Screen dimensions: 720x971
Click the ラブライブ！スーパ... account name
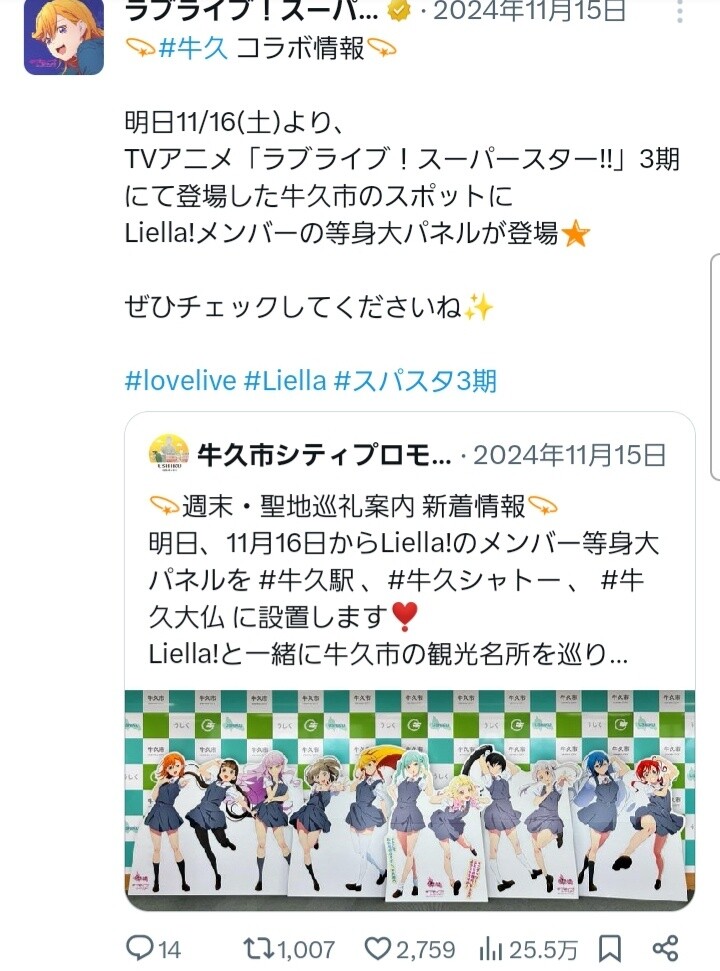click(251, 11)
